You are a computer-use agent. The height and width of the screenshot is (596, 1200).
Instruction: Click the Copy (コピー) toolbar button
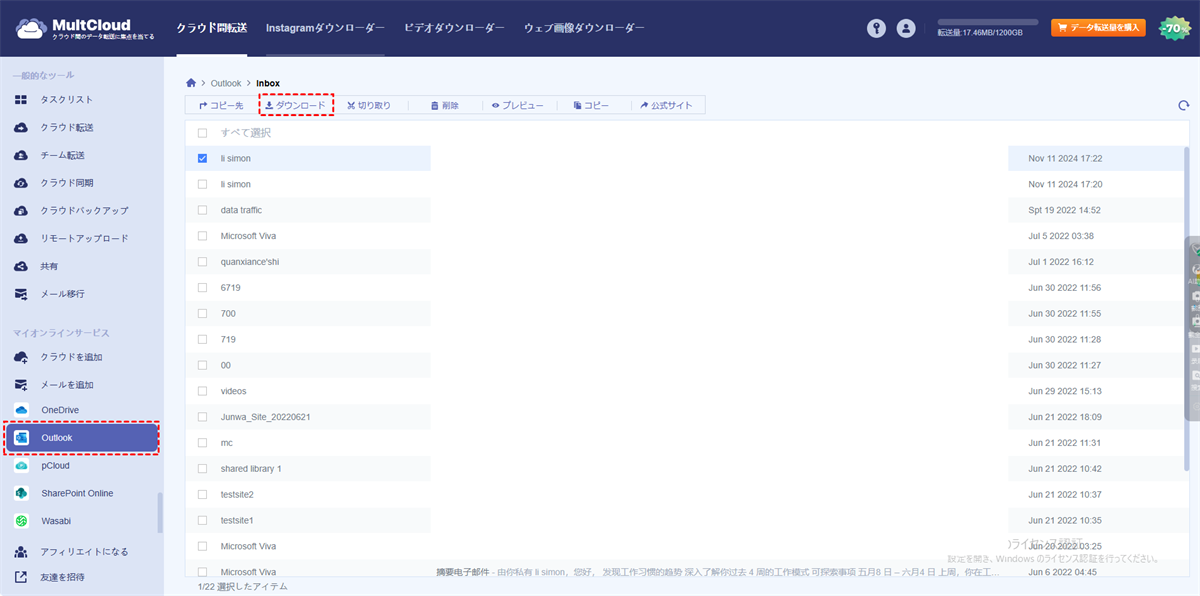592,105
